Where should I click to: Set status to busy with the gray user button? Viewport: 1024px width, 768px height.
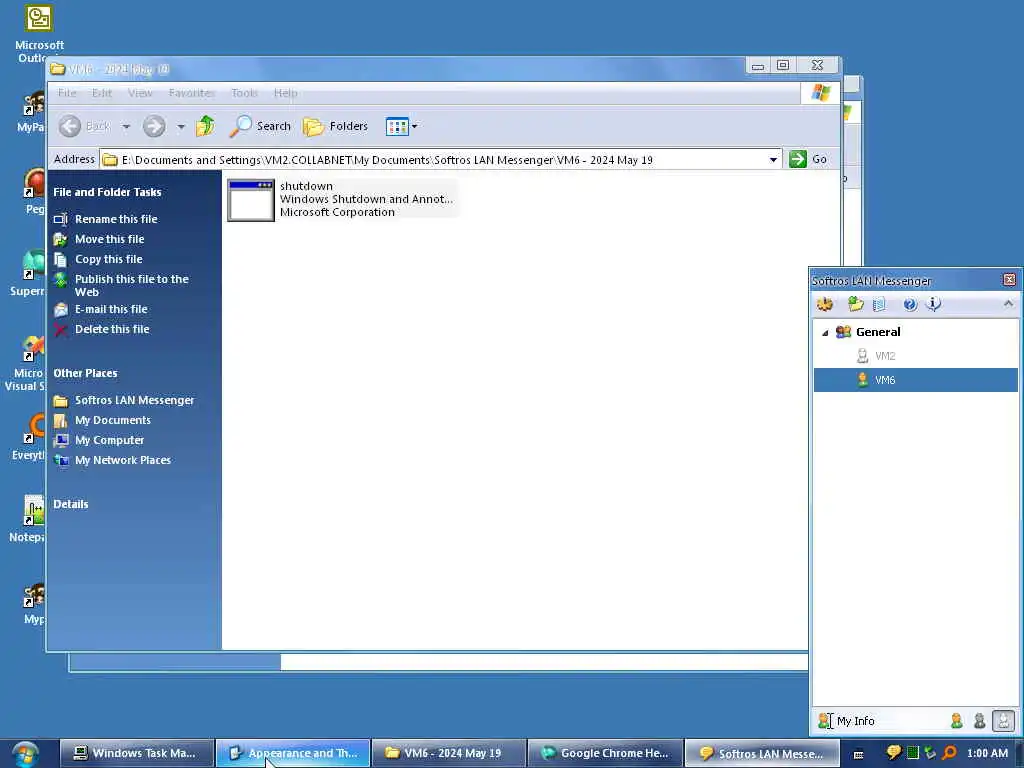(x=980, y=721)
